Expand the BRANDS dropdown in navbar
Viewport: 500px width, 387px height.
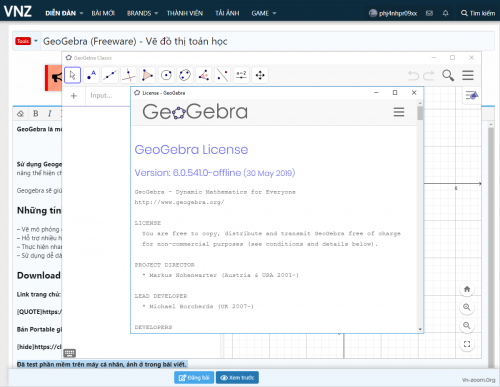142,13
